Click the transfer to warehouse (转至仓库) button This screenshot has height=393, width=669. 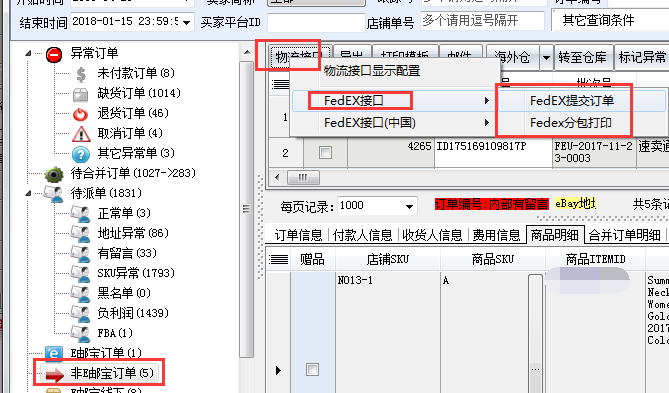(582, 57)
